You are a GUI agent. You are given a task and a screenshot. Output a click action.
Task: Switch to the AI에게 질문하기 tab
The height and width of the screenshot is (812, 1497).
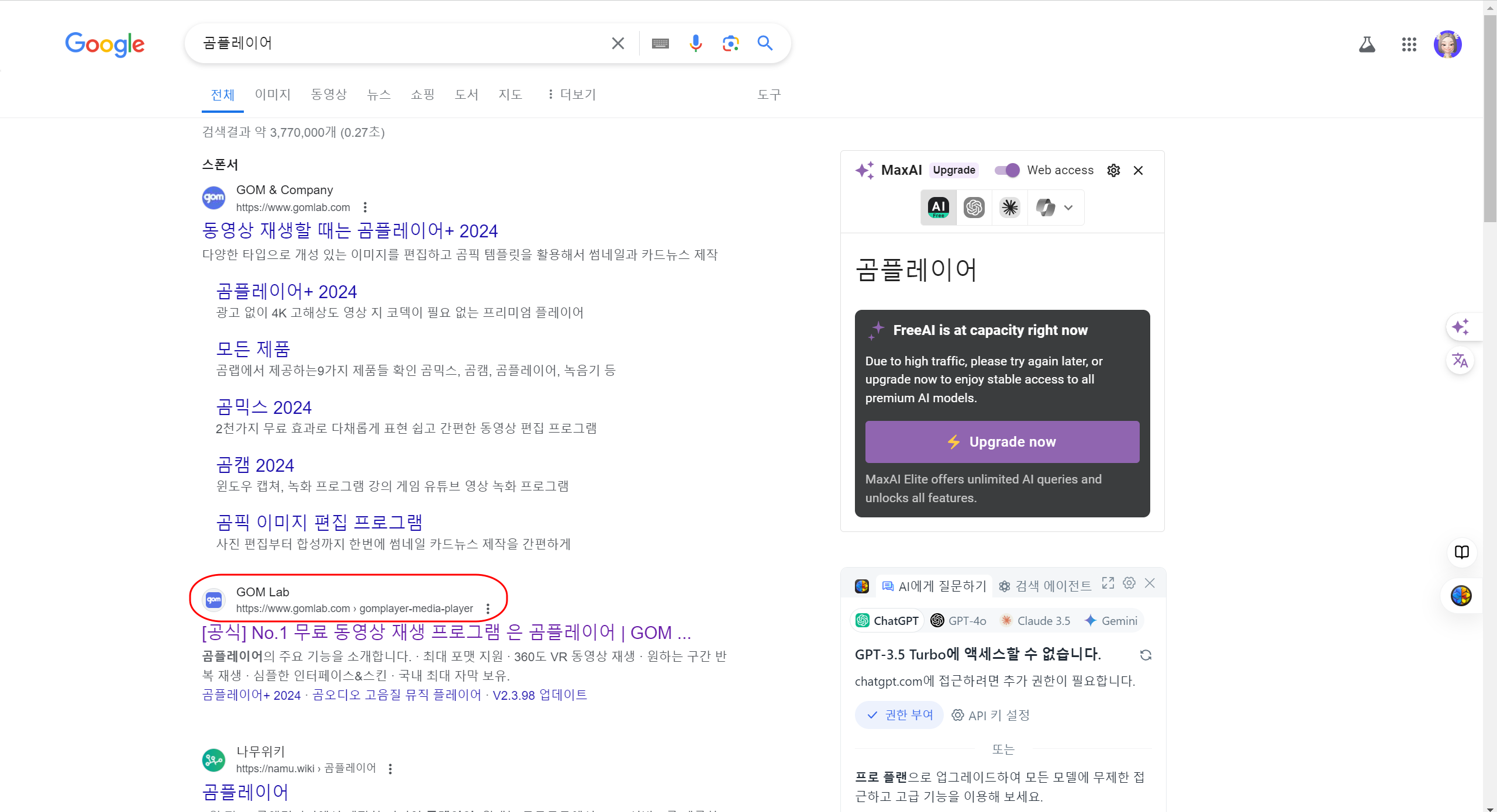pyautogui.click(x=933, y=586)
